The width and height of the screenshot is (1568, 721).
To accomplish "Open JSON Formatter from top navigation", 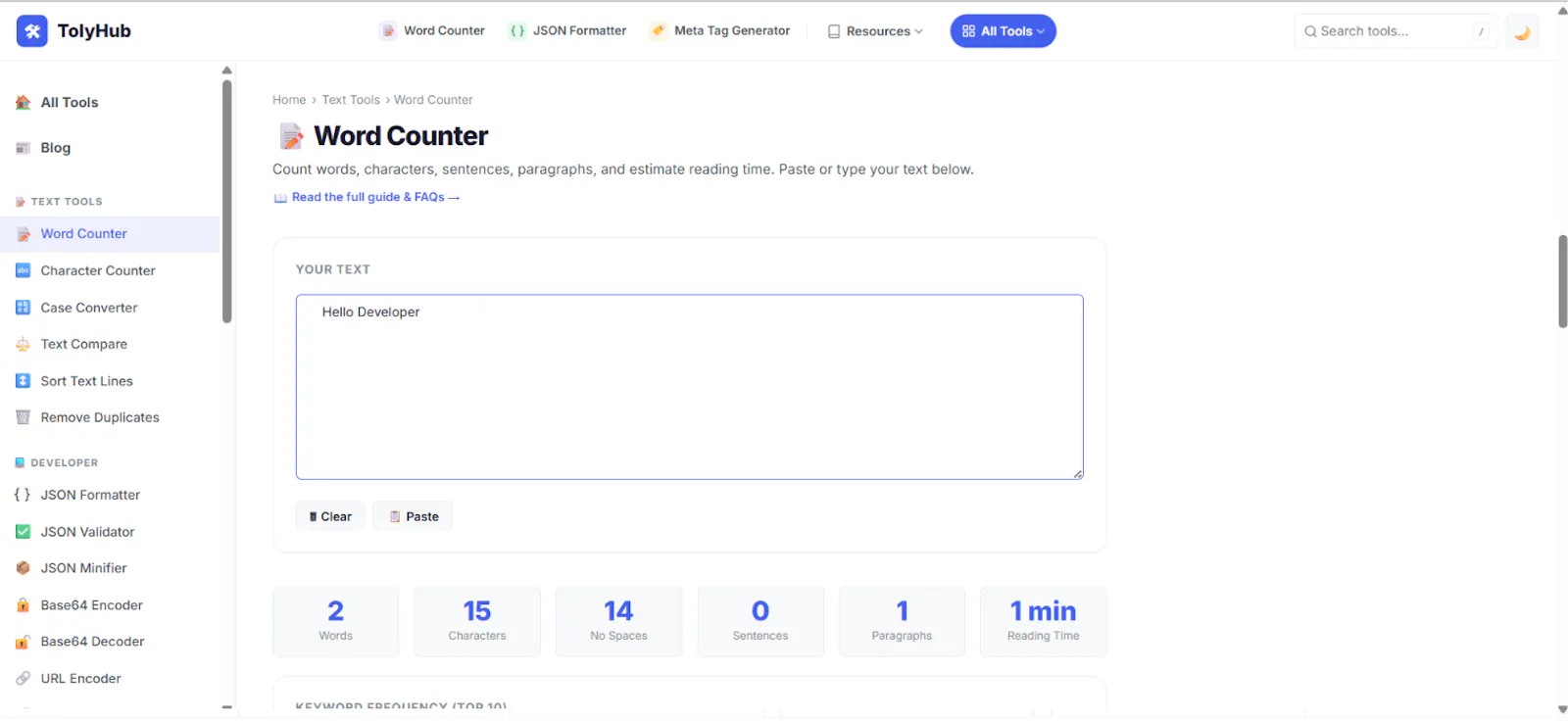I will click(x=568, y=31).
